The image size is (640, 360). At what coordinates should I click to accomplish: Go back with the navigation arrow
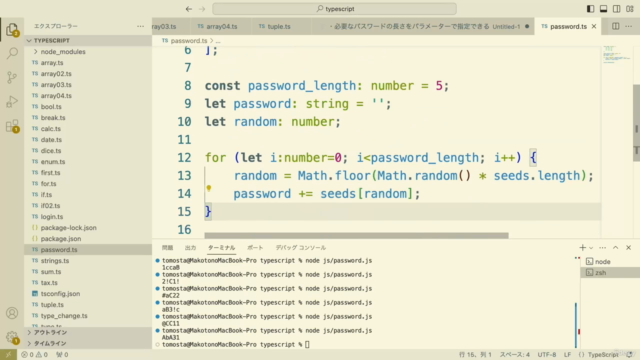click(189, 9)
